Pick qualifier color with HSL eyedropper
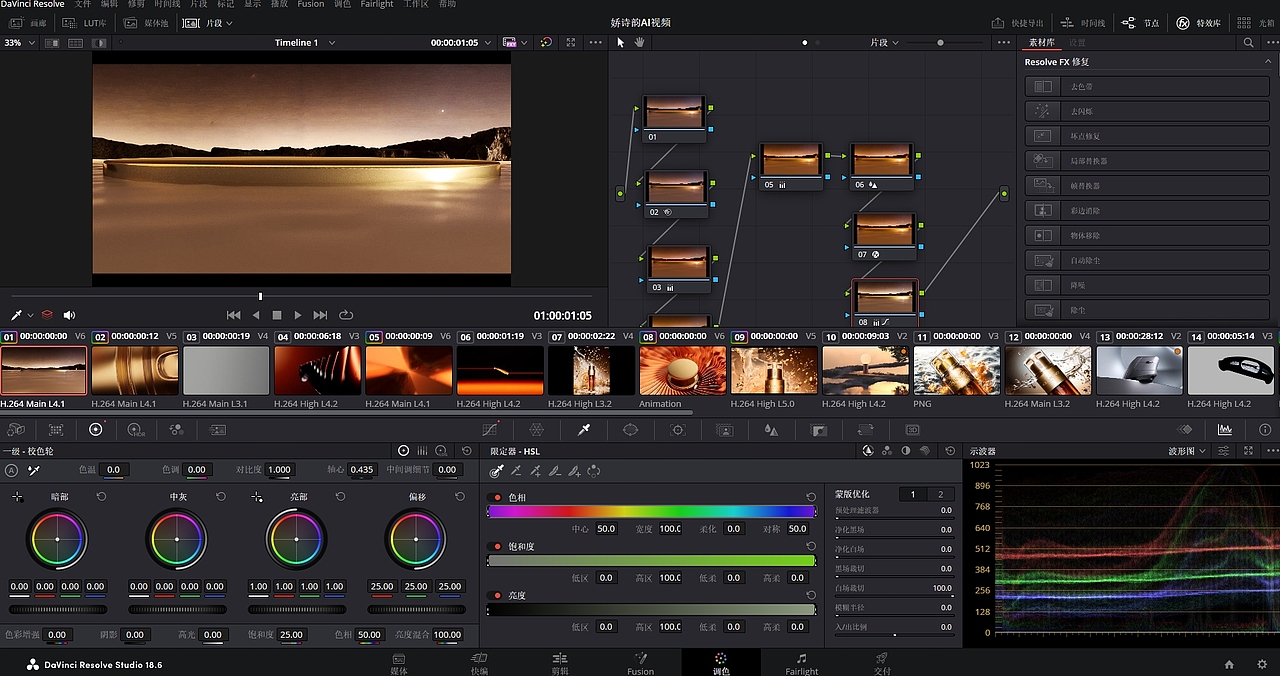Image resolution: width=1280 pixels, height=676 pixels. [496, 470]
